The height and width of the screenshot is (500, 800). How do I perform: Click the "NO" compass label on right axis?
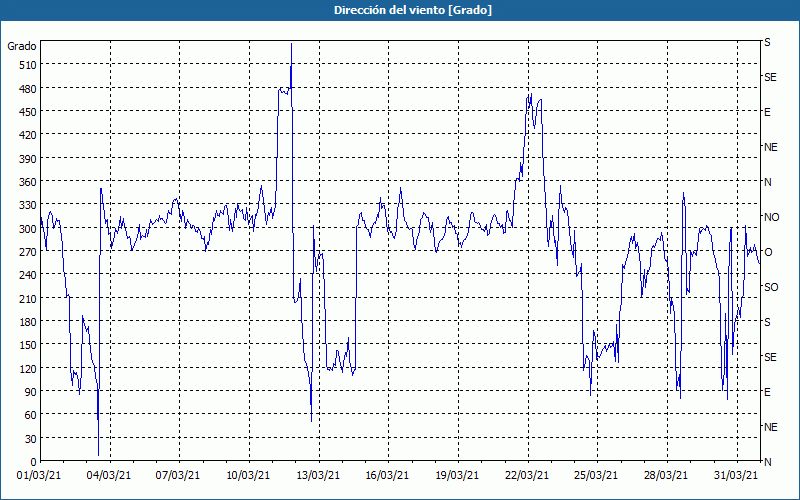pos(772,217)
